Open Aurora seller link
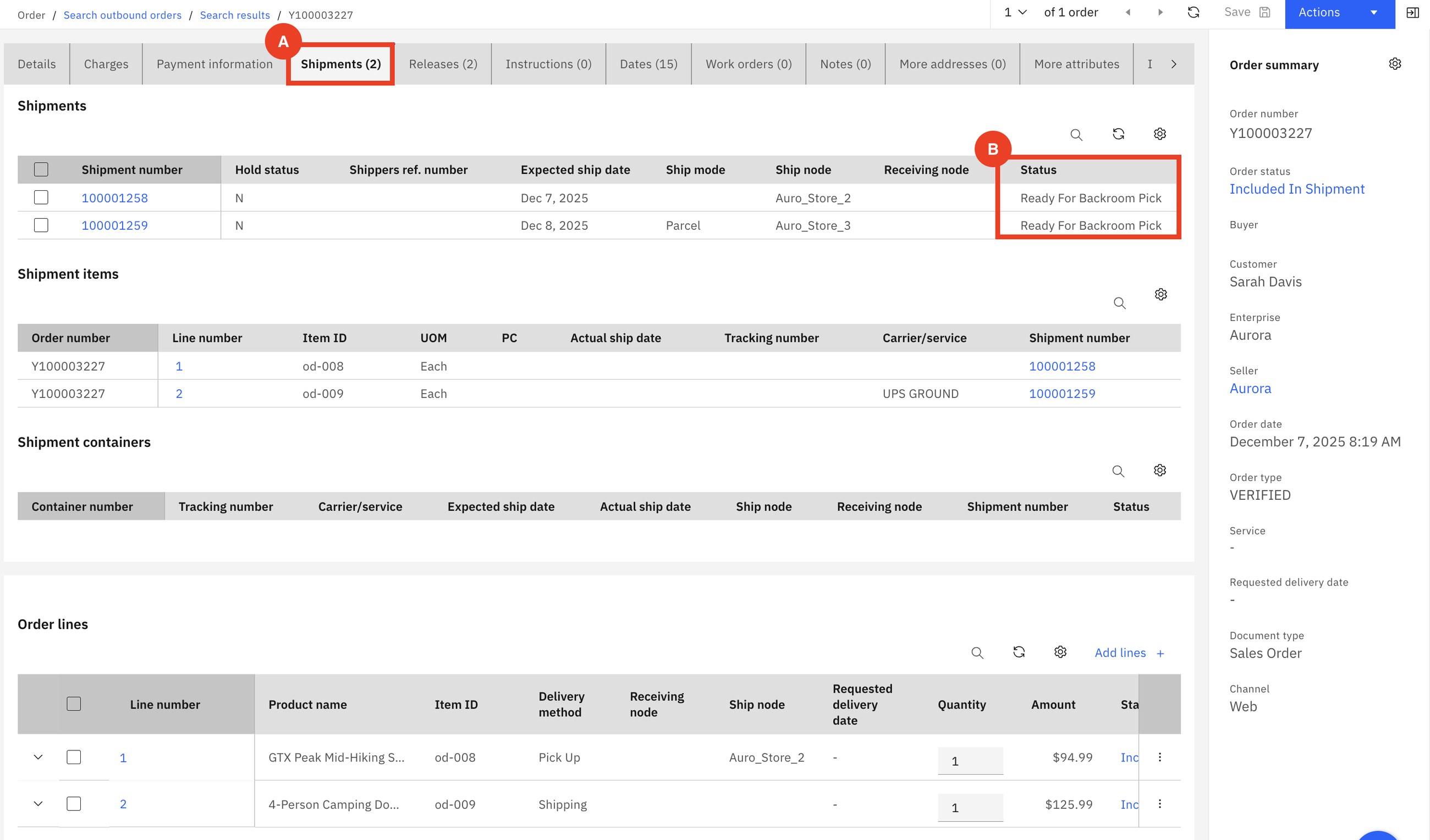Image resolution: width=1430 pixels, height=840 pixels. click(1250, 389)
